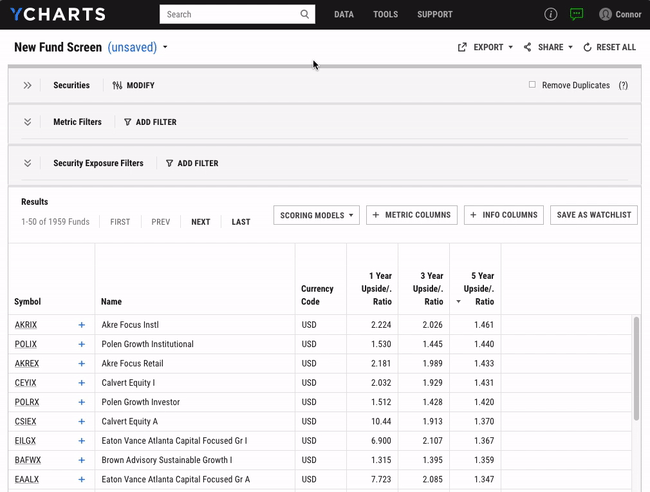
Task: Add CEYIX using its plus icon
Action: click(82, 383)
